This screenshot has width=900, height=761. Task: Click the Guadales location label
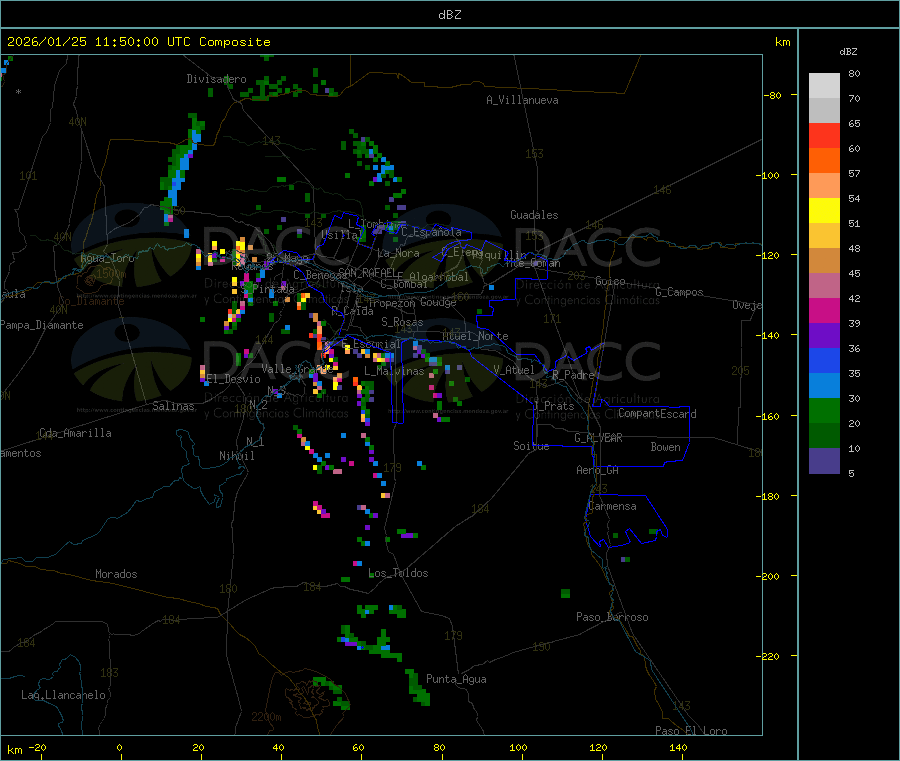coord(534,215)
